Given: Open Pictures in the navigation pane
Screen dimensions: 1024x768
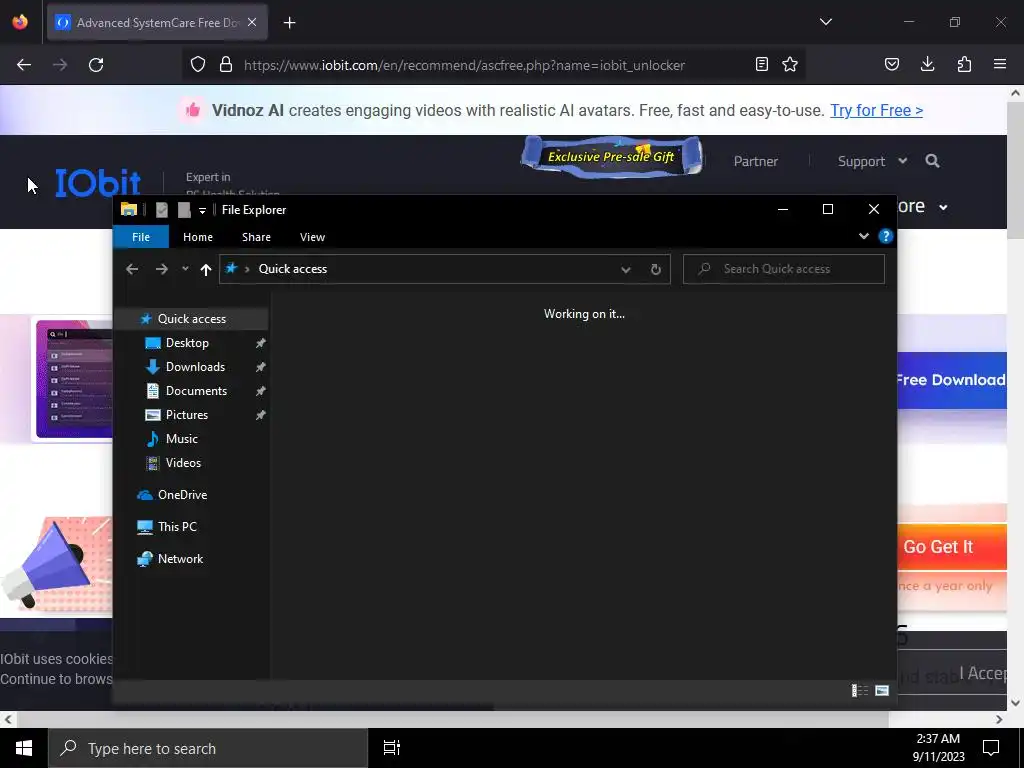Looking at the screenshot, I should click(187, 415).
